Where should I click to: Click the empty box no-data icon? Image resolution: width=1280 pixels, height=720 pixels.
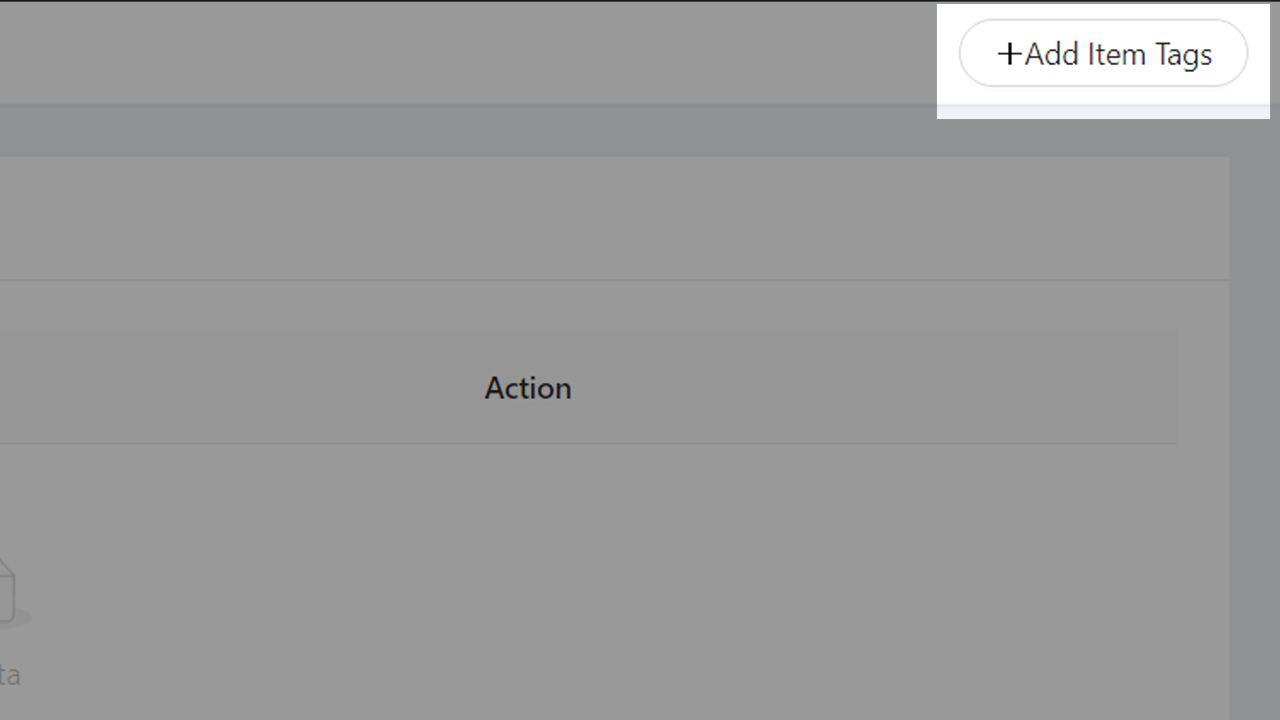pyautogui.click(x=8, y=594)
